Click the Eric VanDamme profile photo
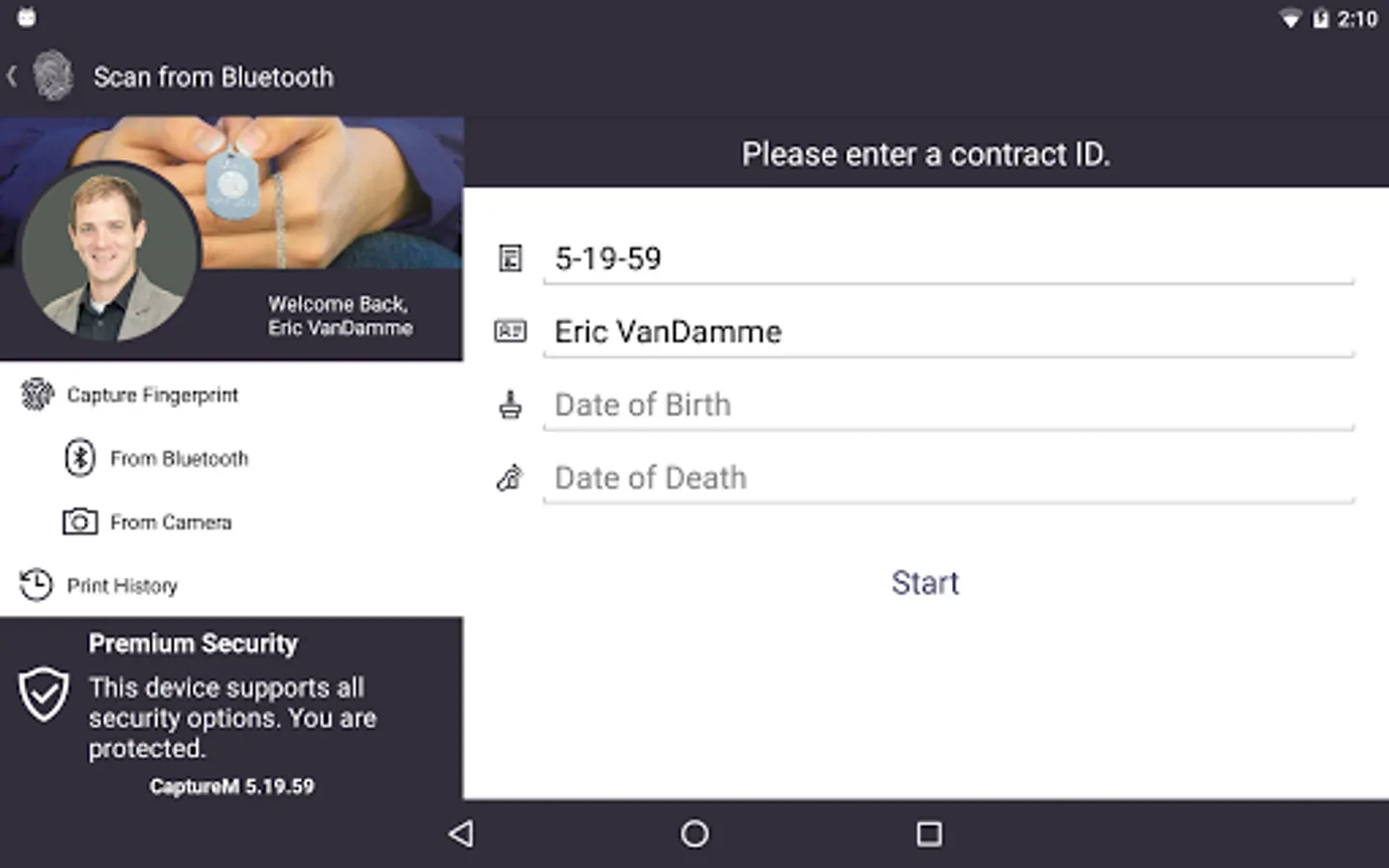 (109, 254)
